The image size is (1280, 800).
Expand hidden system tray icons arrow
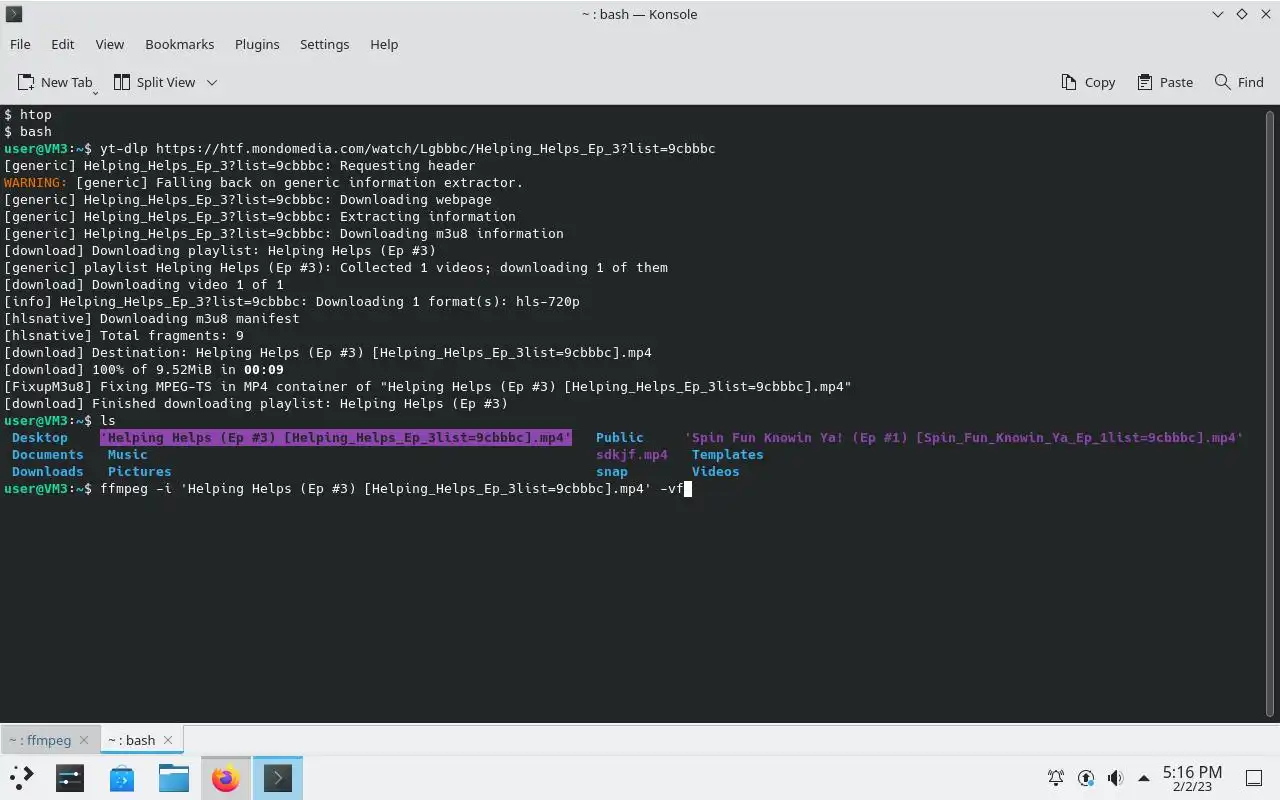tap(1143, 777)
